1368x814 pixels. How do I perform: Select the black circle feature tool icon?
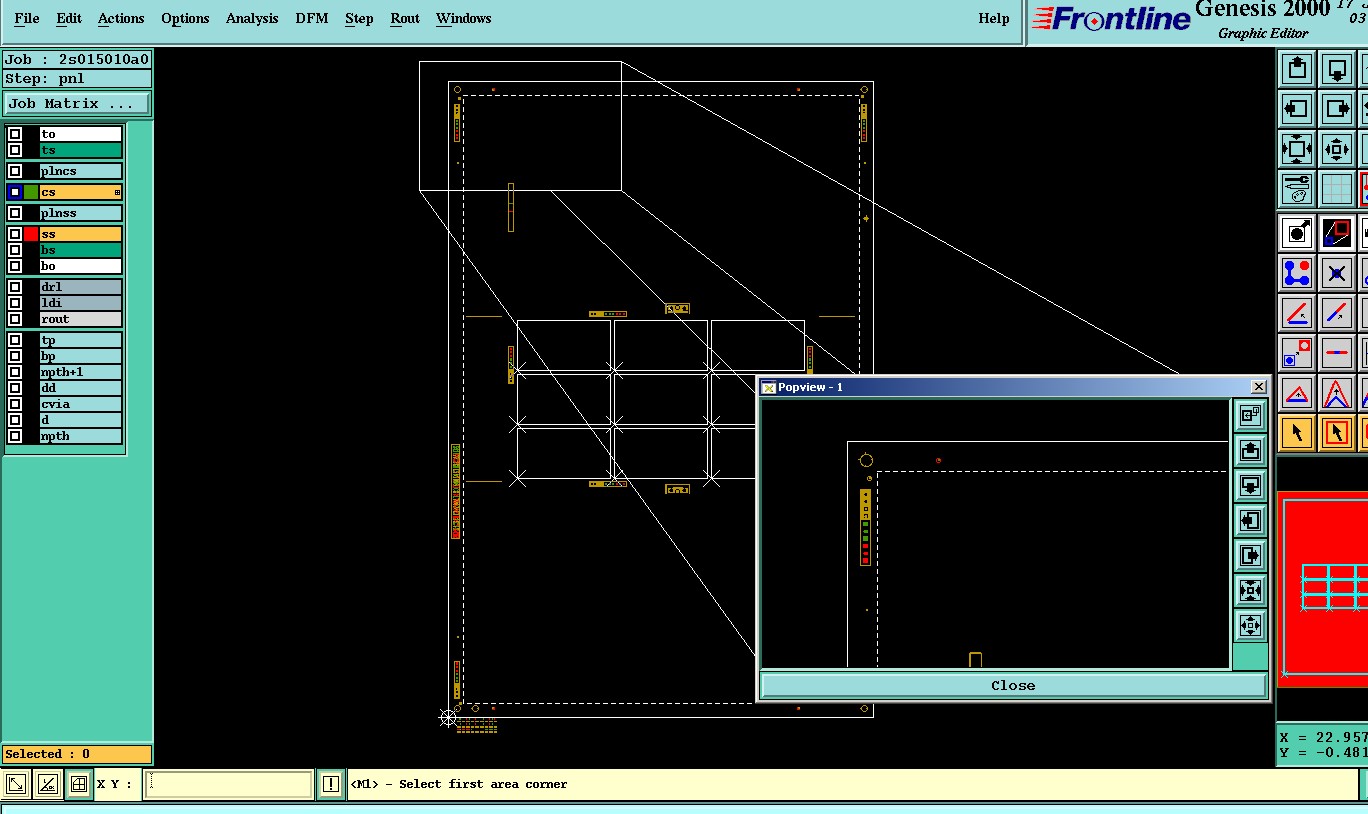[x=1297, y=233]
